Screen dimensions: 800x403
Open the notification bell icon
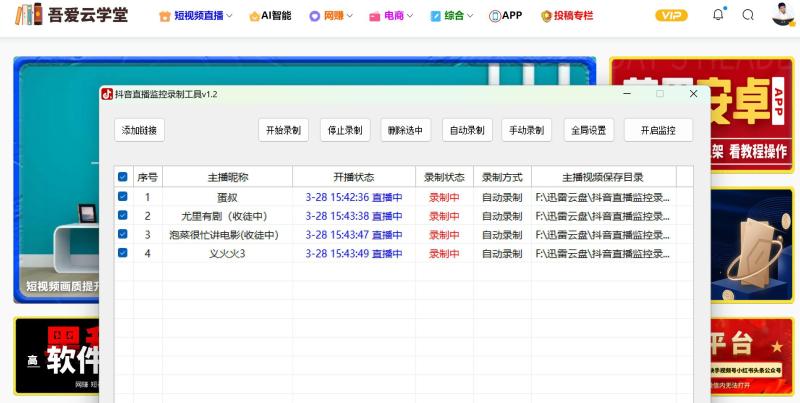[718, 15]
